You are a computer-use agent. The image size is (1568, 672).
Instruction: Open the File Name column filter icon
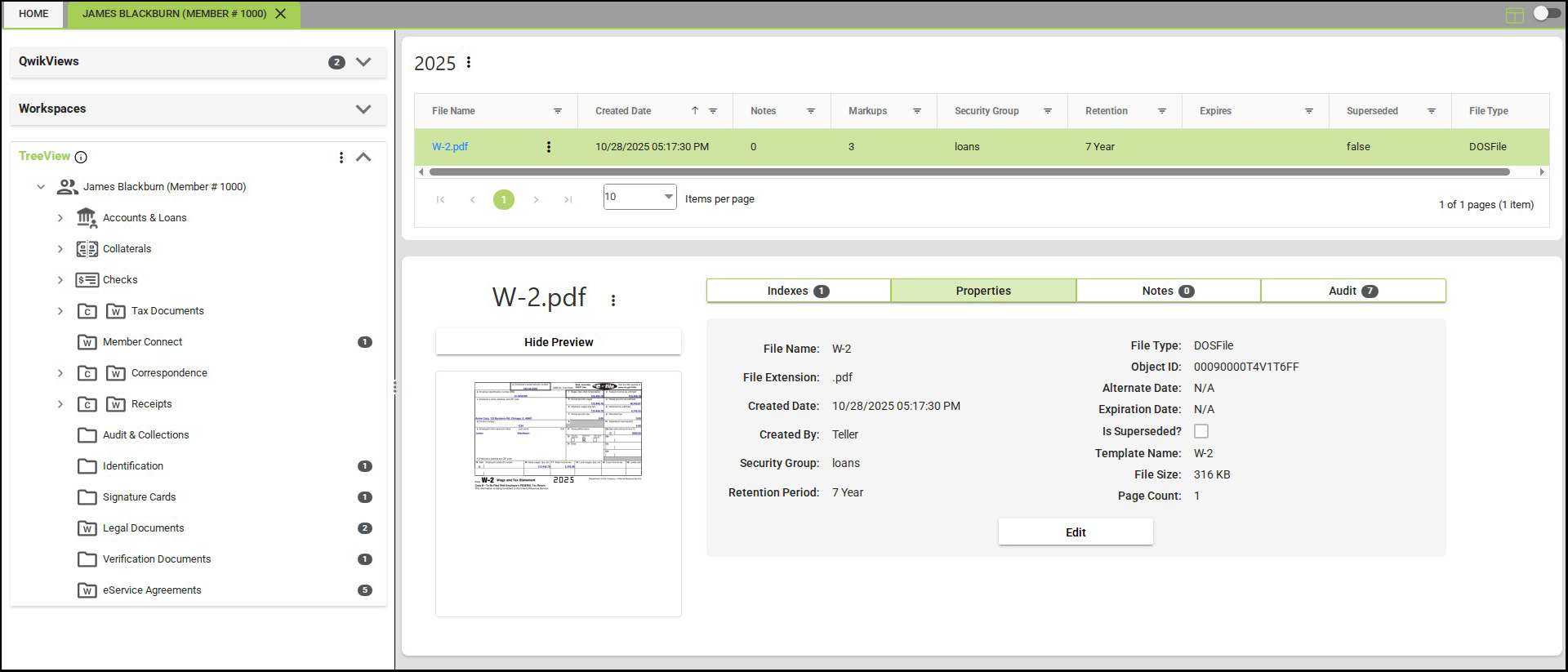[558, 111]
